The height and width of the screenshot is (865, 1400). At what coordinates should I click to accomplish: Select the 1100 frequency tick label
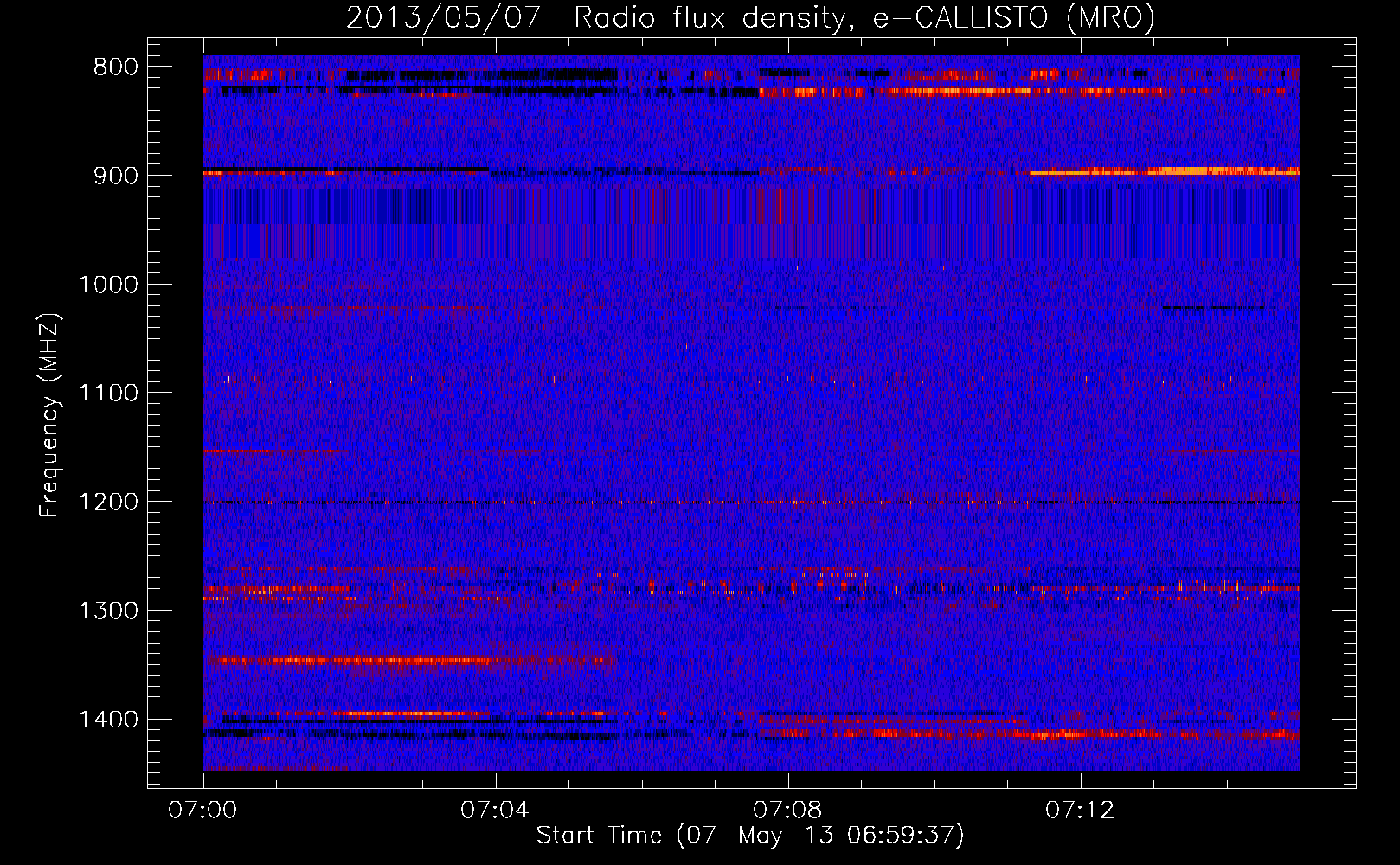[x=108, y=394]
